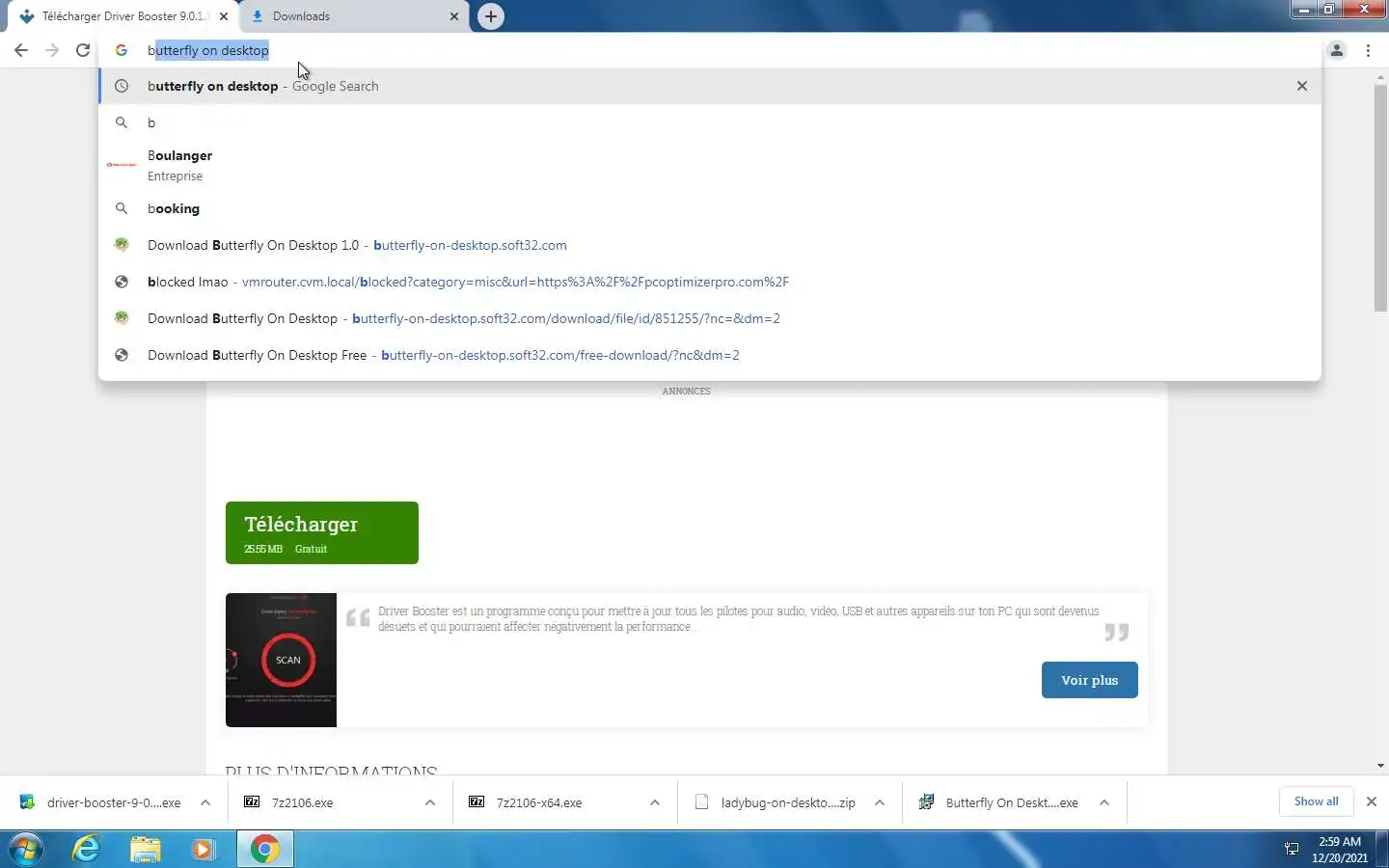Open Windows Explorer folder from taskbar
This screenshot has width=1389, height=868.
[146, 849]
